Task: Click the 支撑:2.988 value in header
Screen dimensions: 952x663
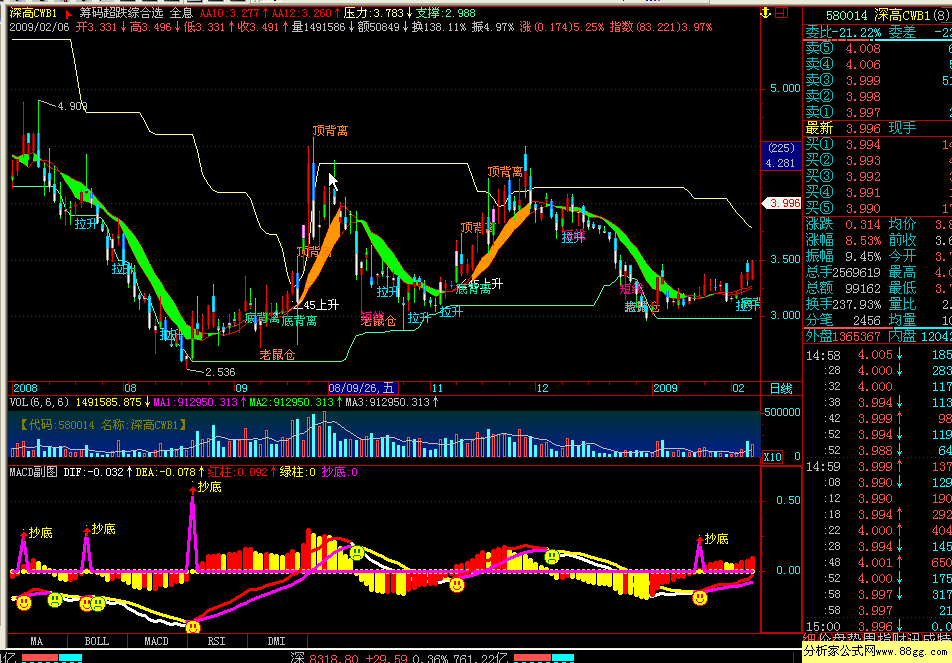Action: coord(446,13)
